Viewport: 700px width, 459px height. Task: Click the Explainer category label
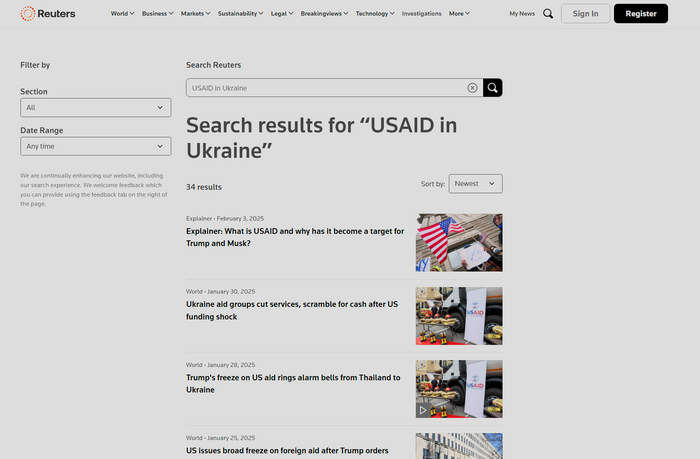point(199,218)
